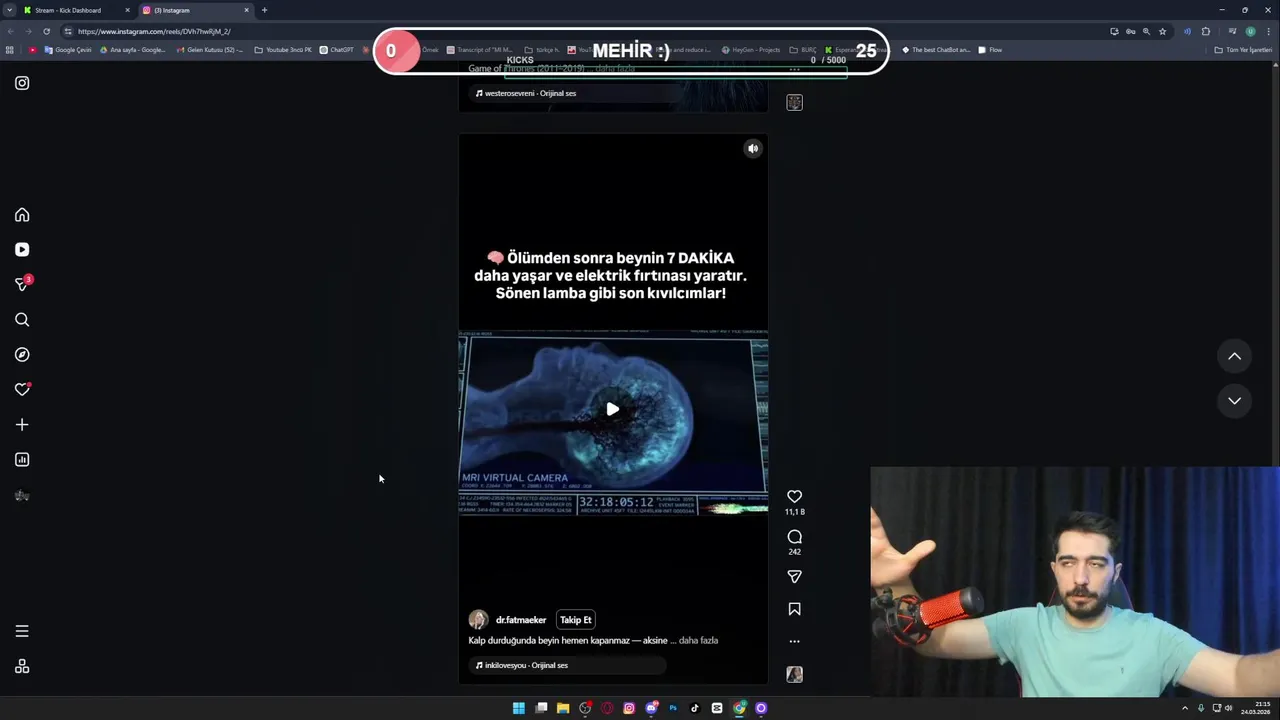The width and height of the screenshot is (1280, 720).
Task: Go to the previous reel with up chevron
Action: tap(1235, 356)
